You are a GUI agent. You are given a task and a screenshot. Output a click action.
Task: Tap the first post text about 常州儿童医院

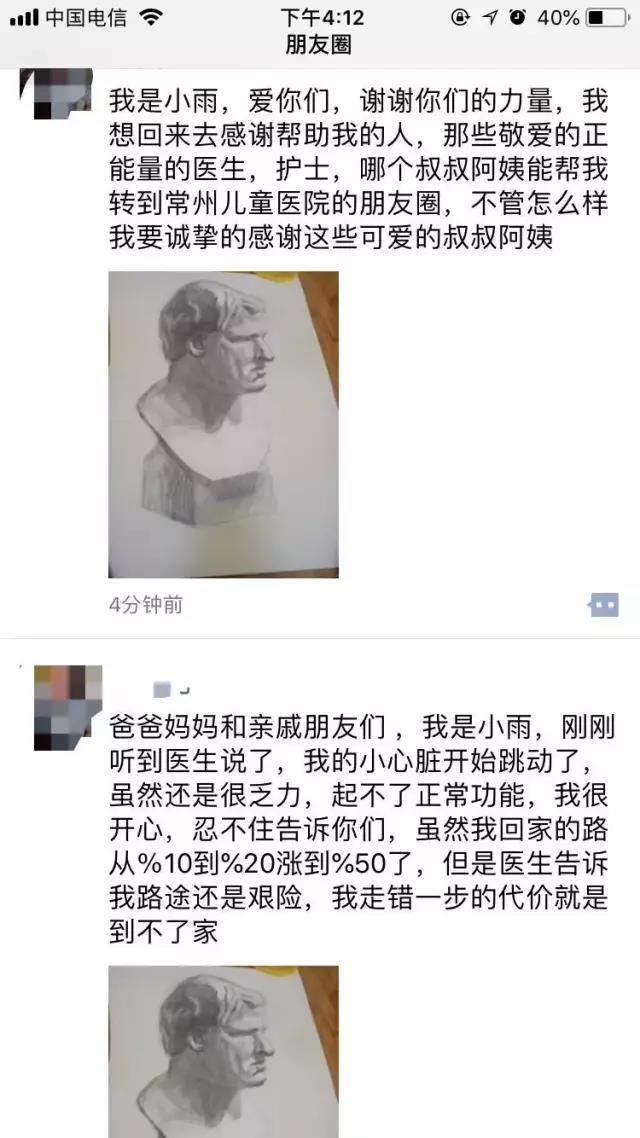[x=359, y=170]
